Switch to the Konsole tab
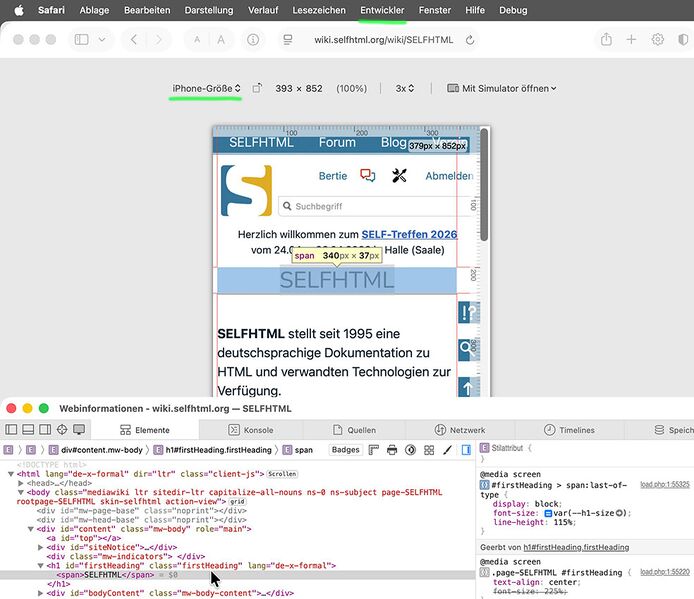Image resolution: width=694 pixels, height=599 pixels. [x=251, y=430]
